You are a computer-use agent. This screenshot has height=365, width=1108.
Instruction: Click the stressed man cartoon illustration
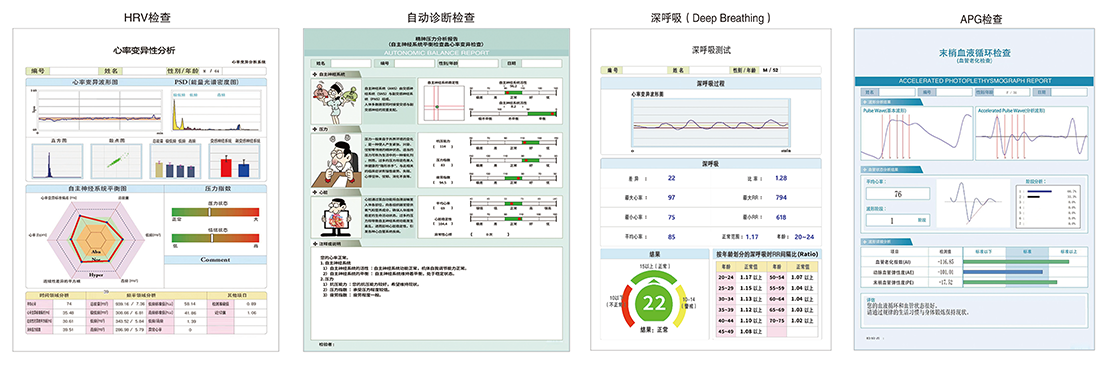335,160
